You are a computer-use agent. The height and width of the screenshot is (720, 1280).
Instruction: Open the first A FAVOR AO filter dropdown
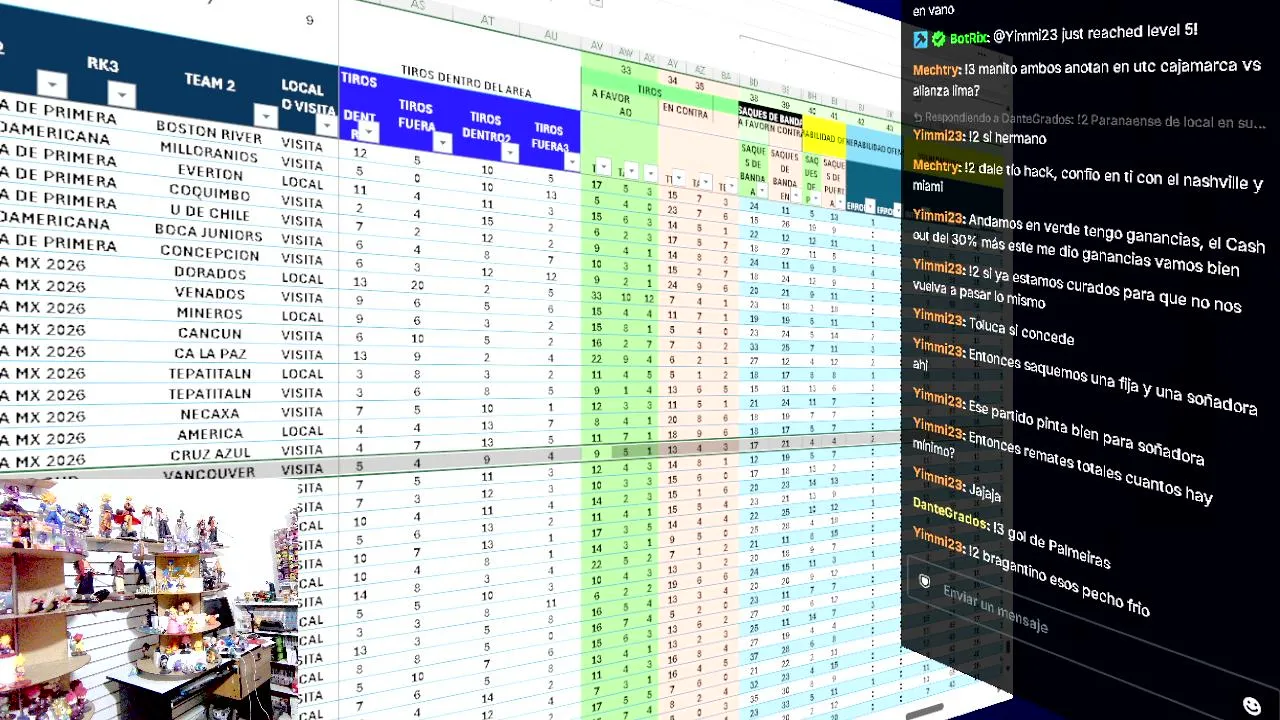(x=603, y=167)
